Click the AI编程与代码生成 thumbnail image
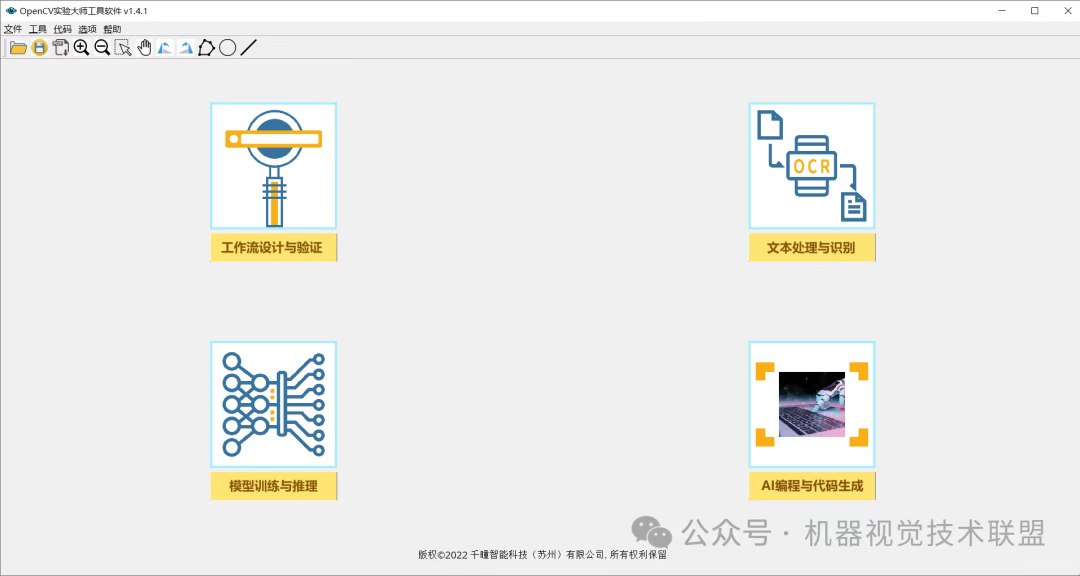 811,404
